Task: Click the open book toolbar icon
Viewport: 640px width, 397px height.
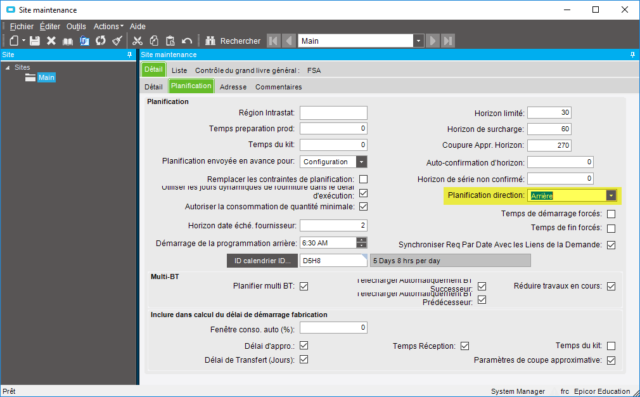Action: [x=68, y=41]
